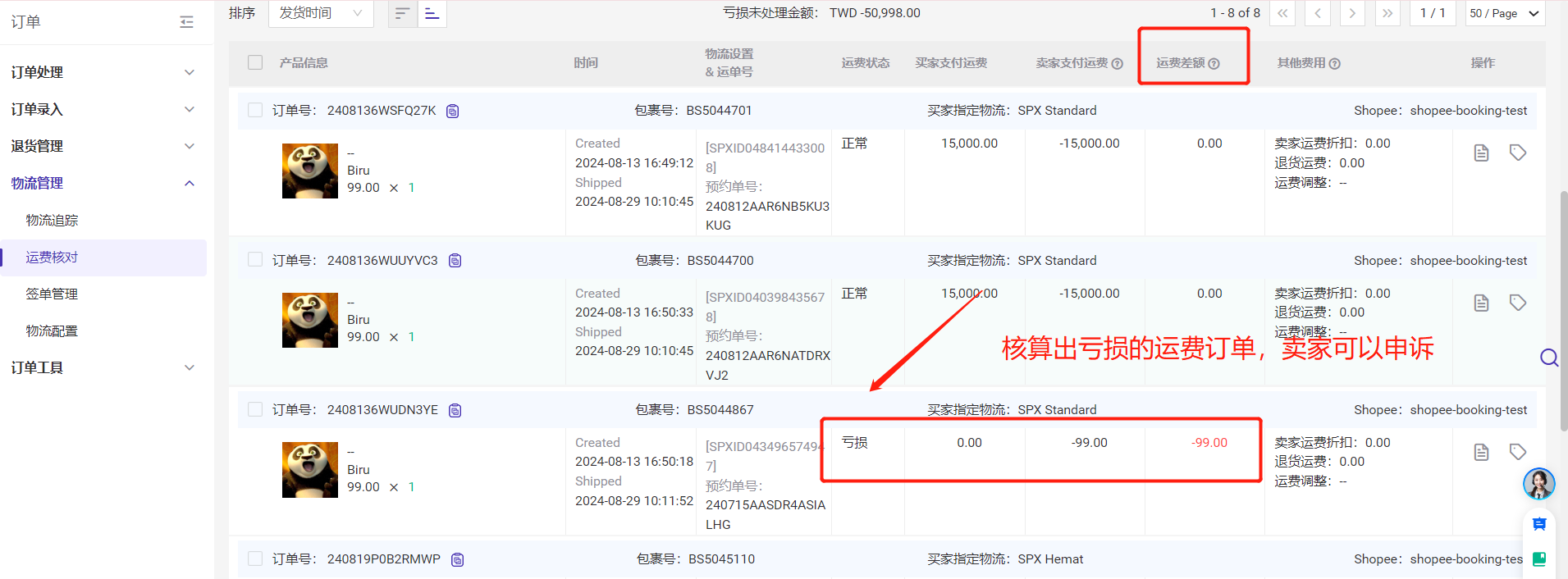Viewport: 1568px width, 579px height.
Task: Select ascending sort order icon
Action: coord(432,13)
